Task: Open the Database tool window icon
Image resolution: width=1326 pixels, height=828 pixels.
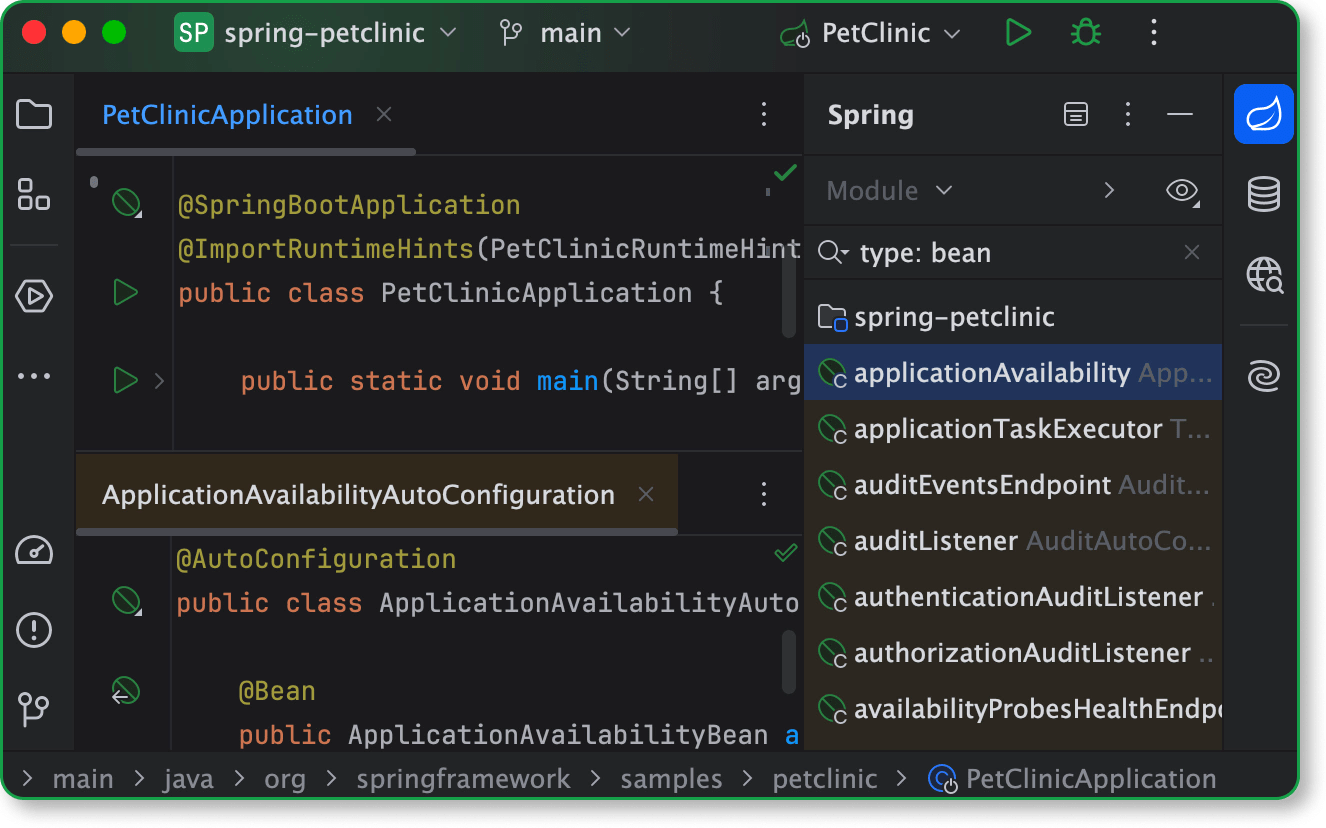Action: (x=1264, y=194)
